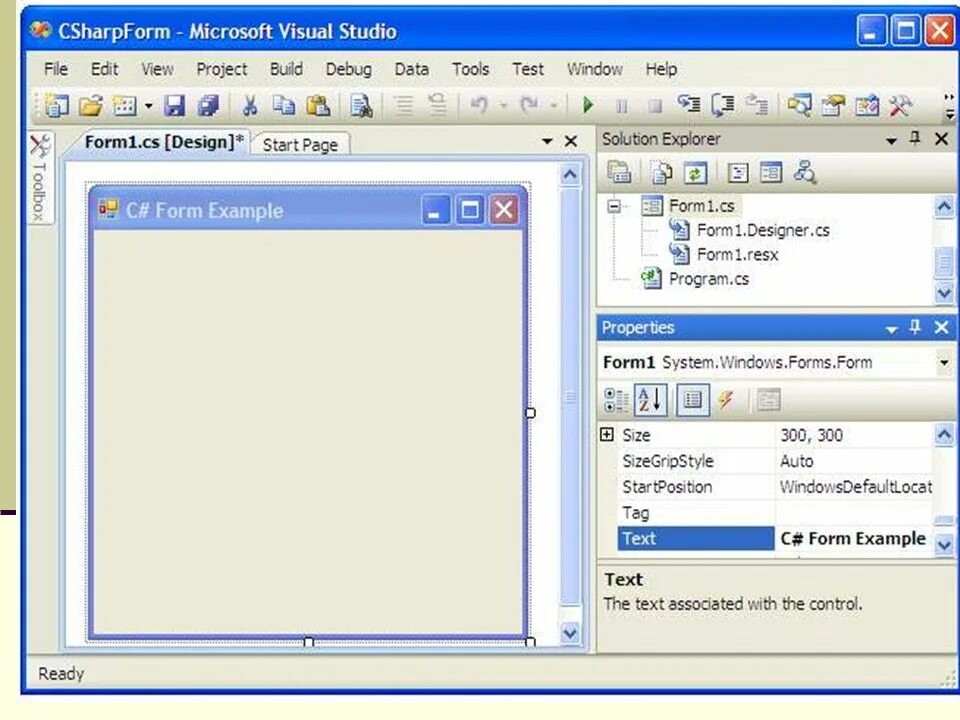Select Form1.Designer.cs in the tree

tap(763, 230)
